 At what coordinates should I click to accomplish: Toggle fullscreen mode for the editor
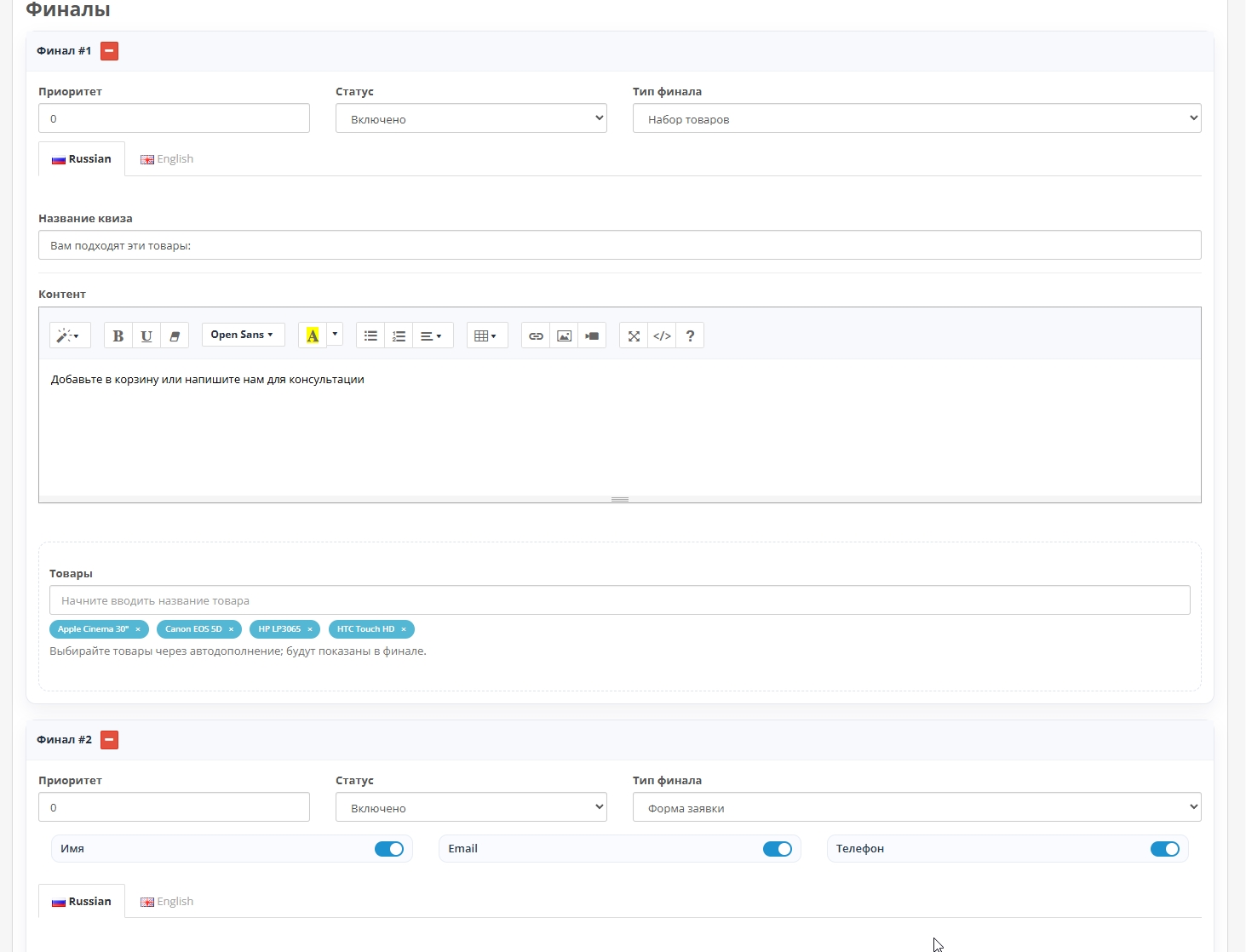point(634,335)
